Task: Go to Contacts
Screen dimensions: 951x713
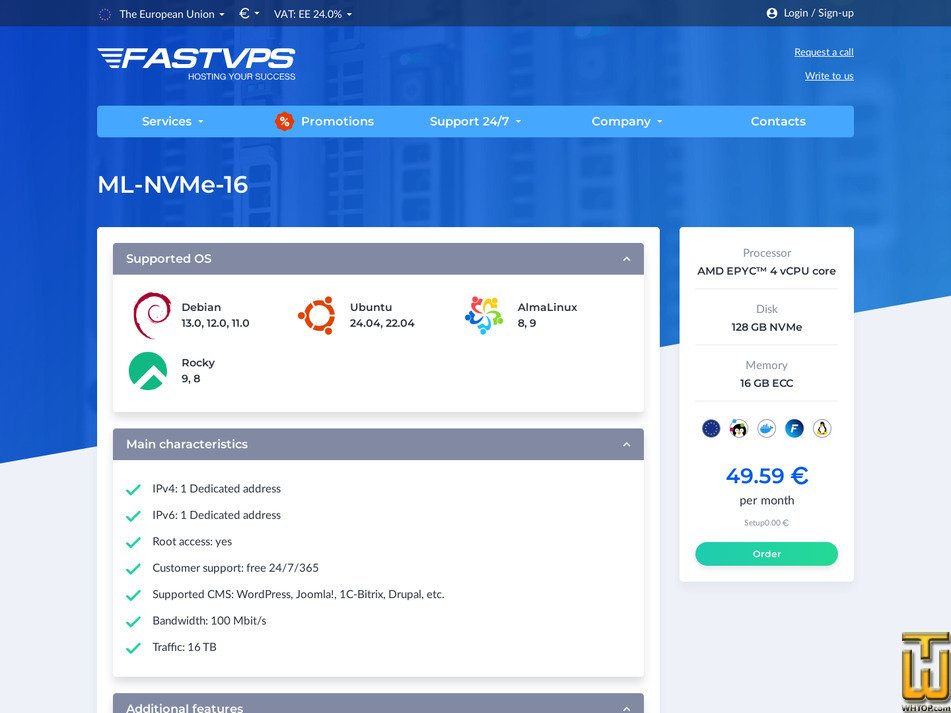Action: tap(778, 121)
